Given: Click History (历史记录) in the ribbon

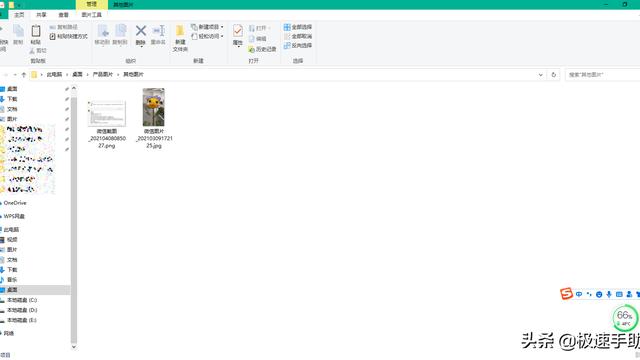Looking at the screenshot, I should click(262, 49).
